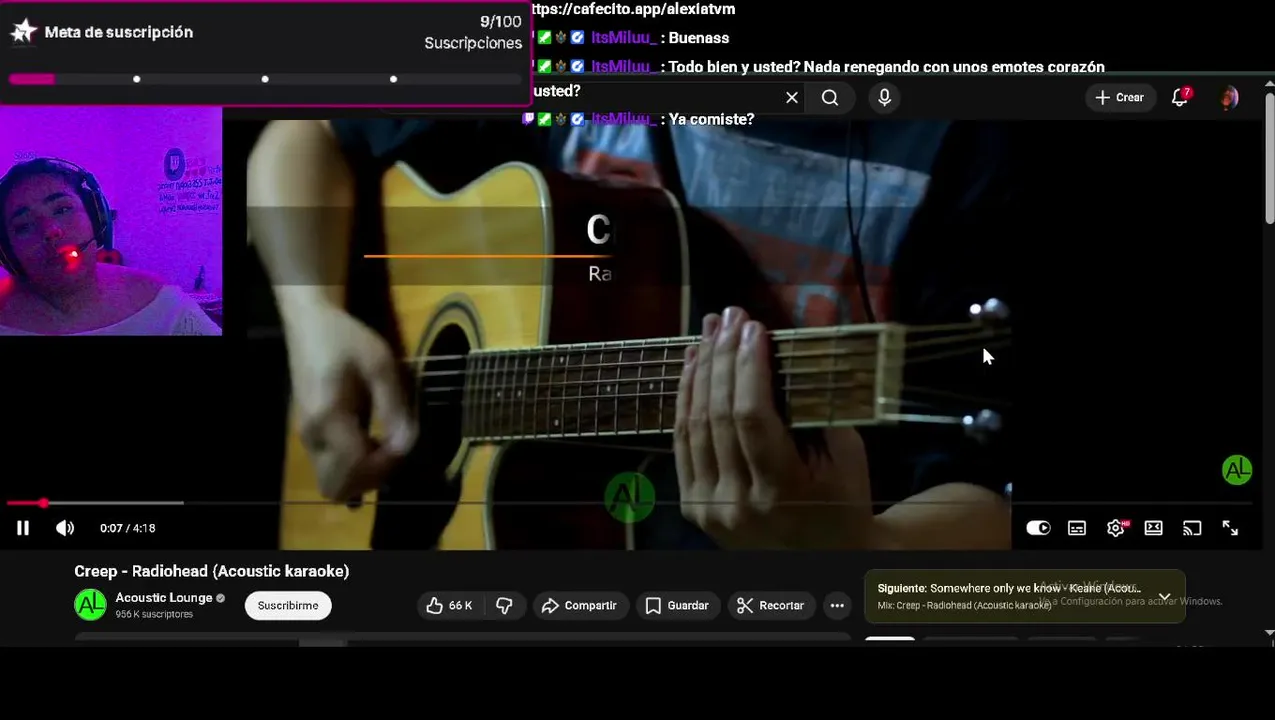Cast video to another screen
The height and width of the screenshot is (720, 1275).
click(x=1192, y=528)
